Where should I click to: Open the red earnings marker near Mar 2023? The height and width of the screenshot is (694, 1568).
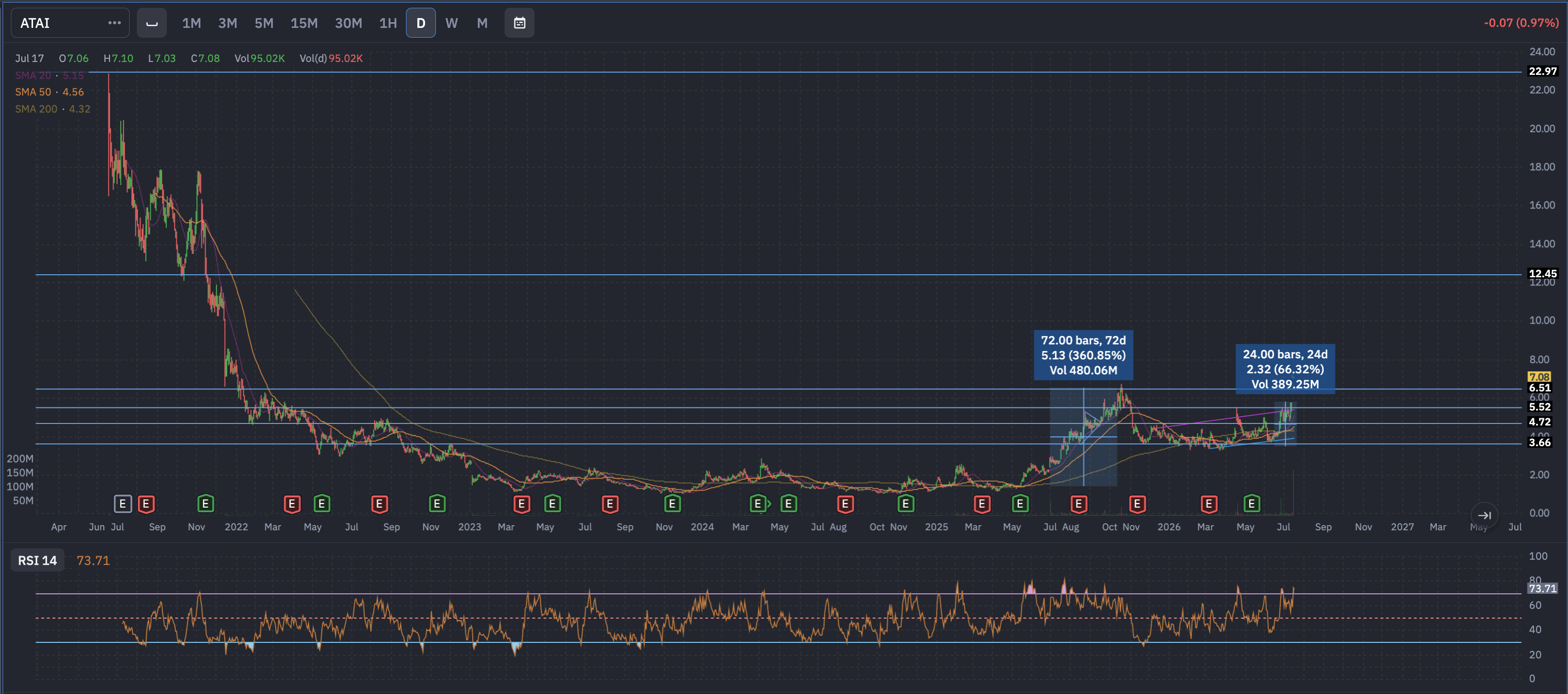[522, 503]
